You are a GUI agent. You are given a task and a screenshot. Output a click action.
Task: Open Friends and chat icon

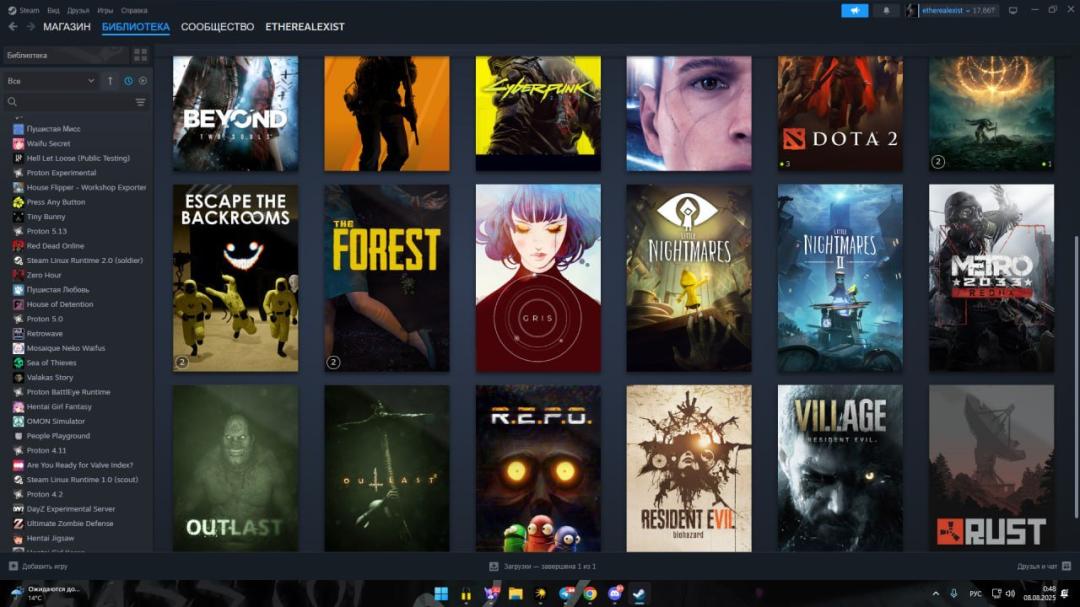click(x=1066, y=566)
